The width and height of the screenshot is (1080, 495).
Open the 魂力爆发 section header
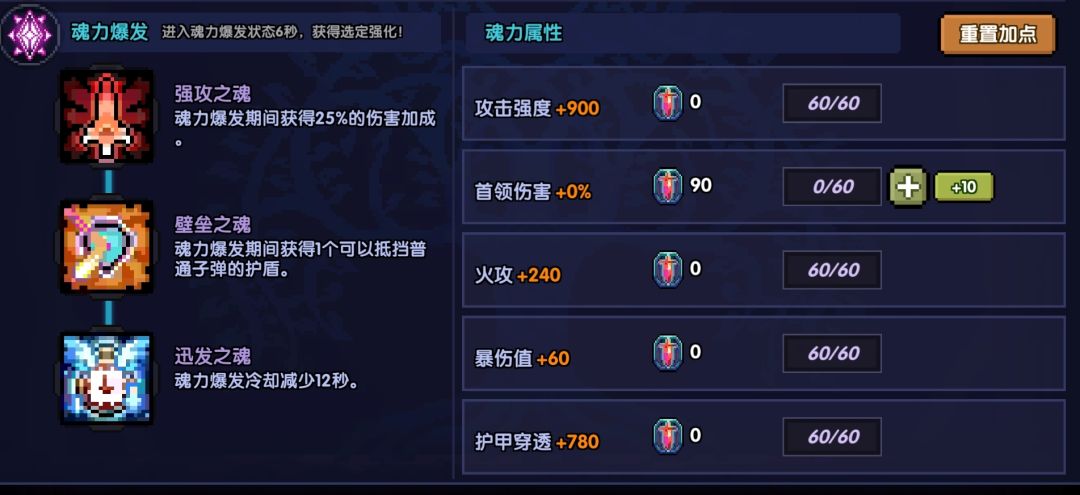coord(110,32)
